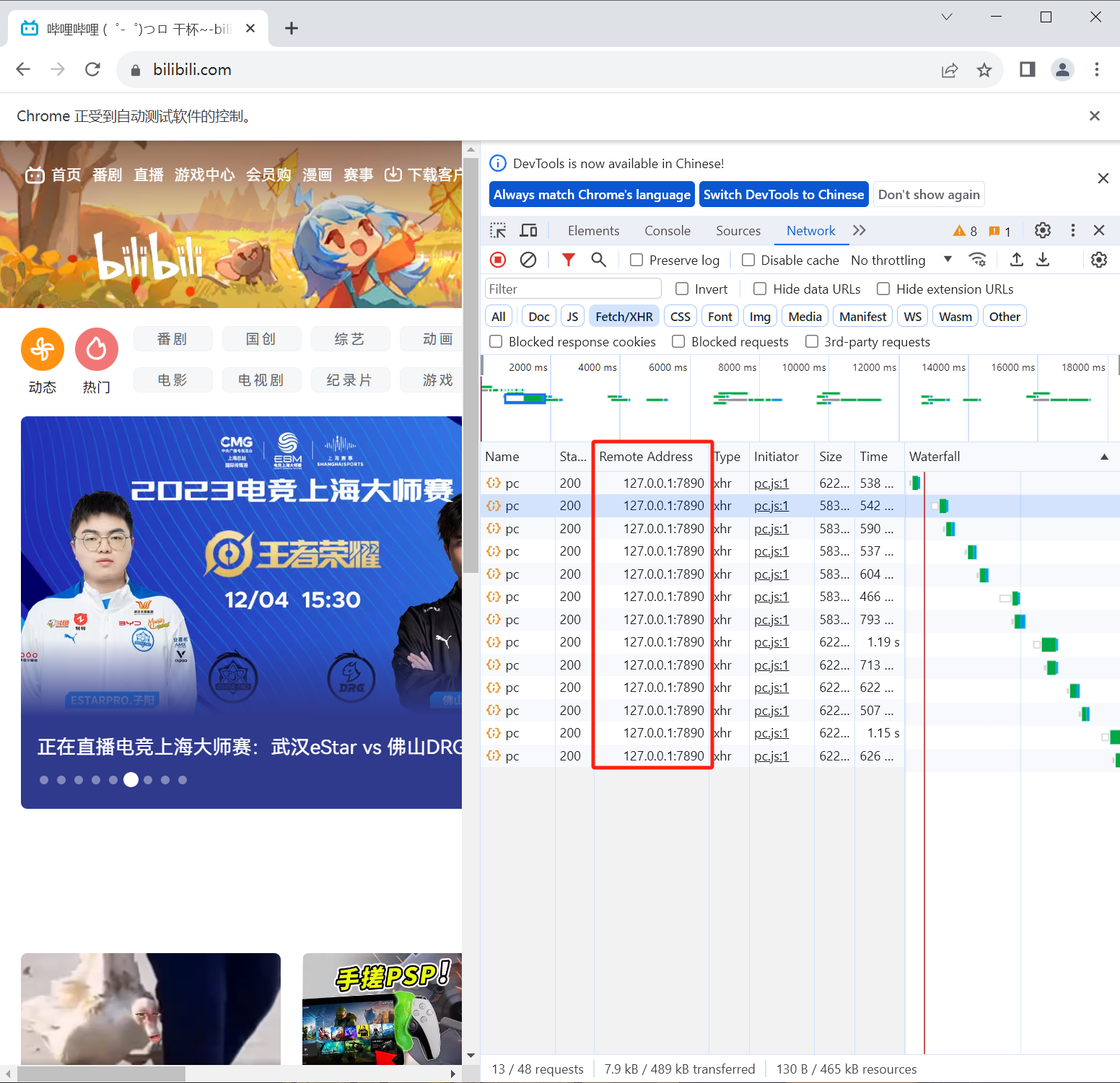
Task: Enable Hide data URLs
Action: point(760,289)
